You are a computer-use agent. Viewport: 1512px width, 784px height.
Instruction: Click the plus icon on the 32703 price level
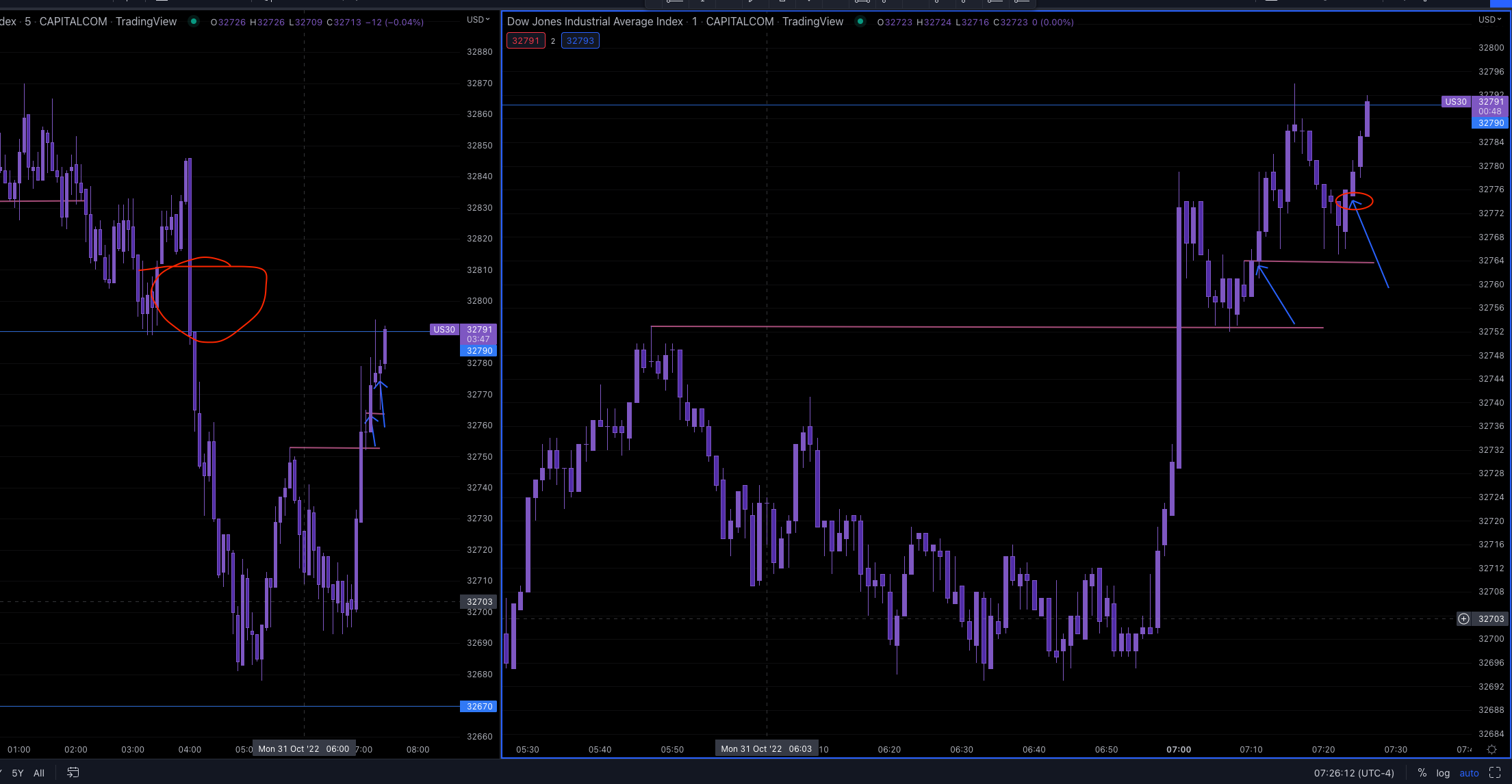tap(1464, 618)
